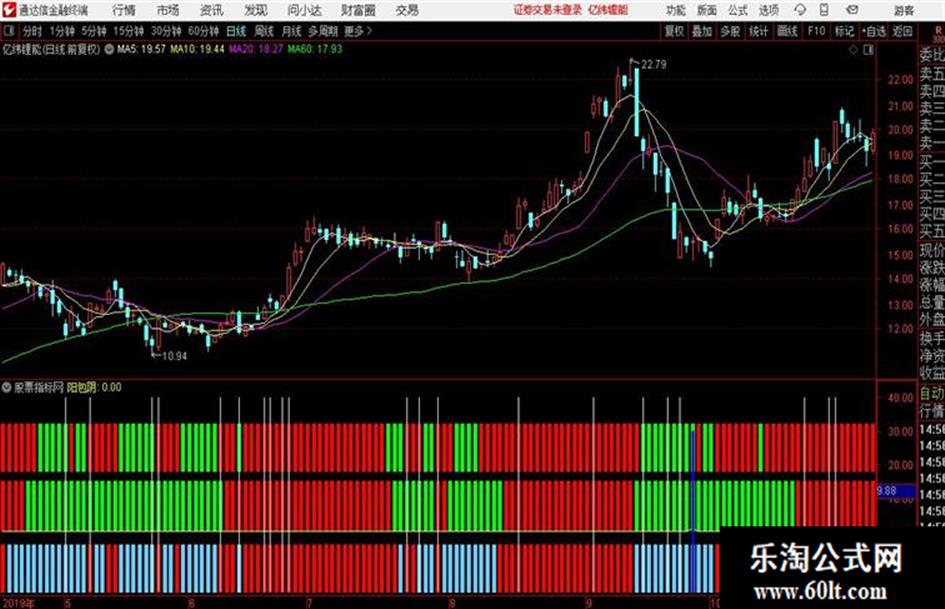This screenshot has height=609, width=945.
Task: Click the 返回 back button
Action: [x=903, y=31]
